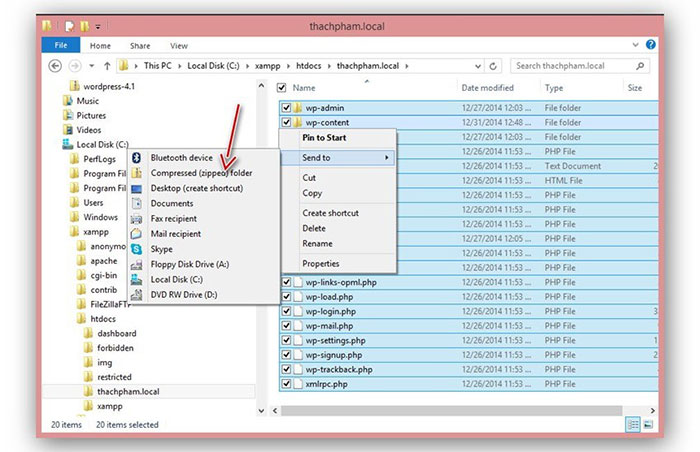Click the Forward navigation arrow
The image size is (700, 452).
pyautogui.click(x=75, y=66)
